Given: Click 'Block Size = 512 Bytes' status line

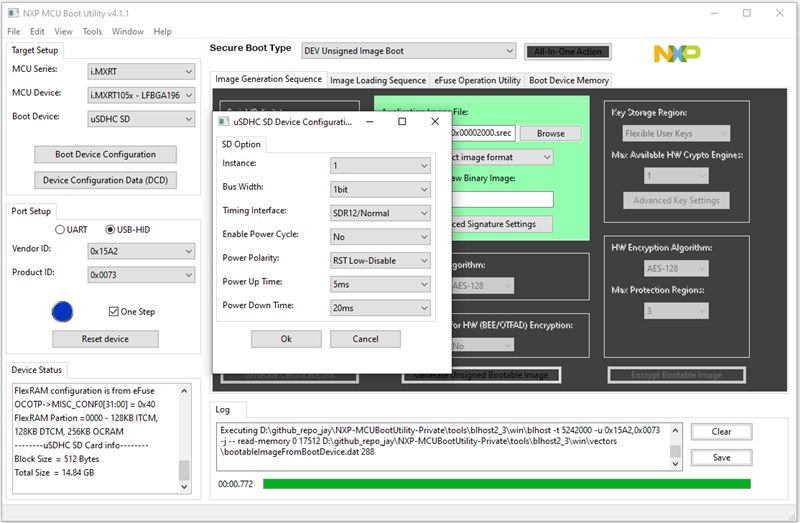Looking at the screenshot, I should 57,459.
